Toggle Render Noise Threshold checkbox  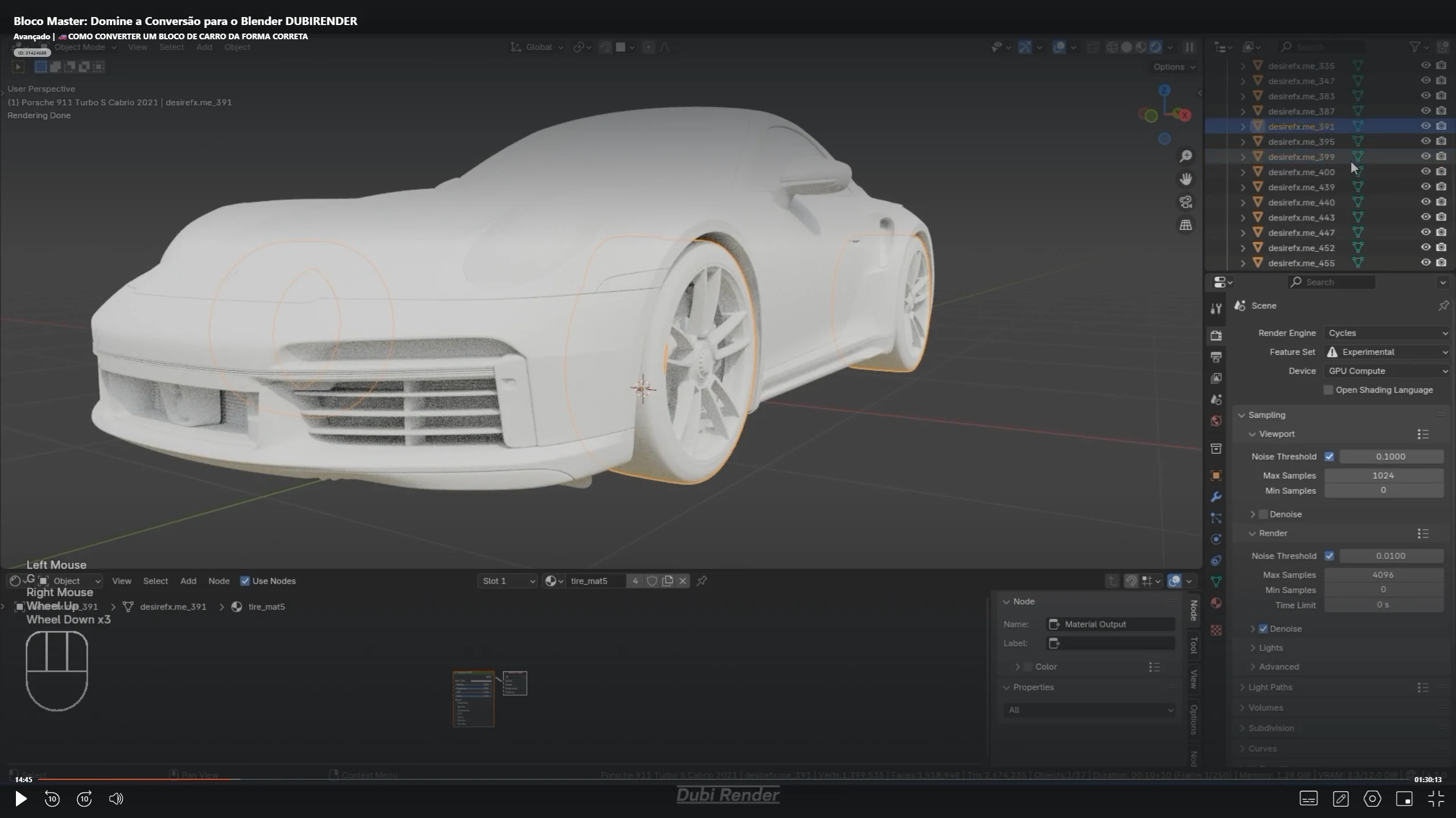coord(1329,556)
